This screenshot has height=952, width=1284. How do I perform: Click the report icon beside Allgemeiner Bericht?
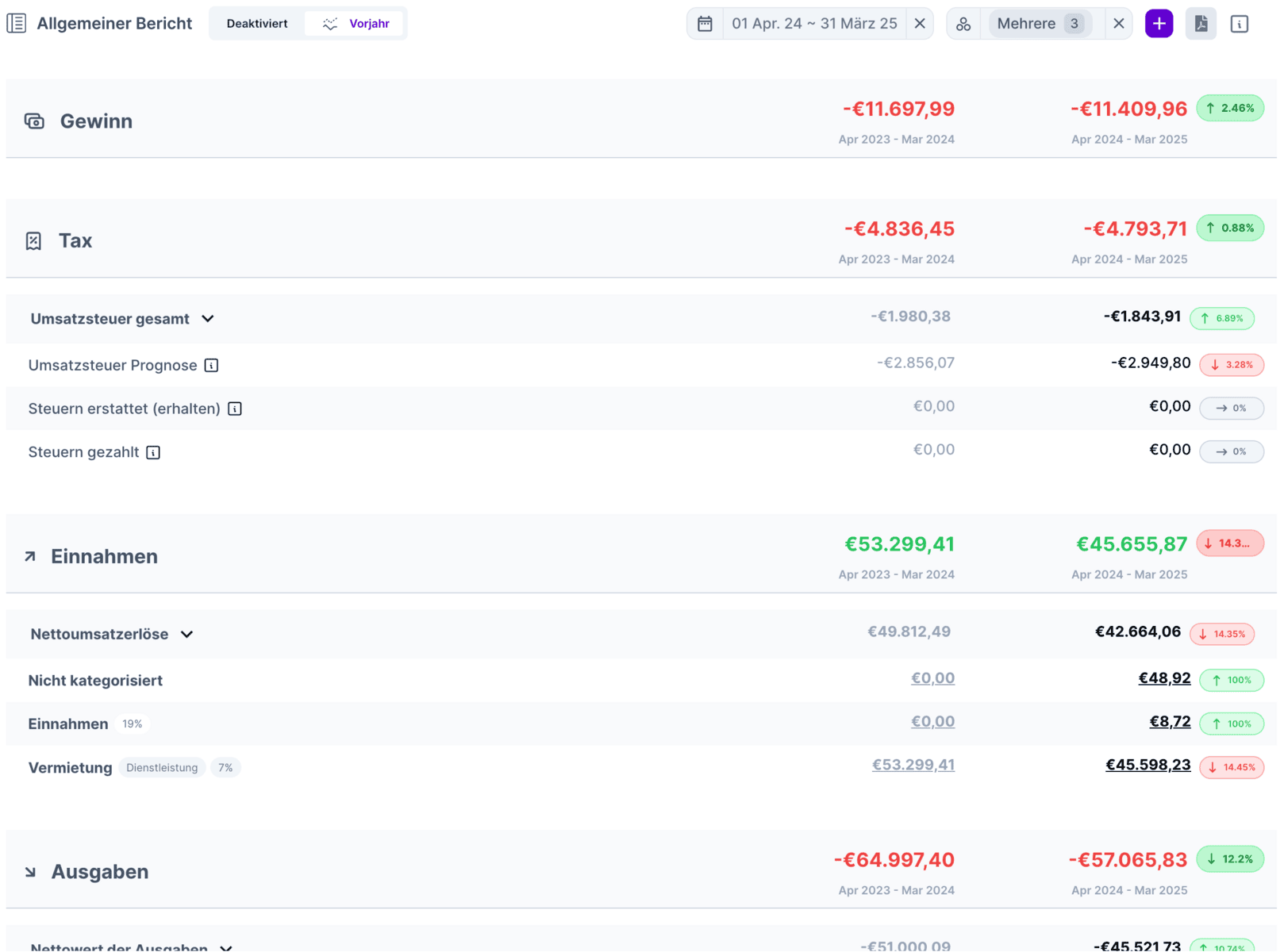(x=17, y=24)
